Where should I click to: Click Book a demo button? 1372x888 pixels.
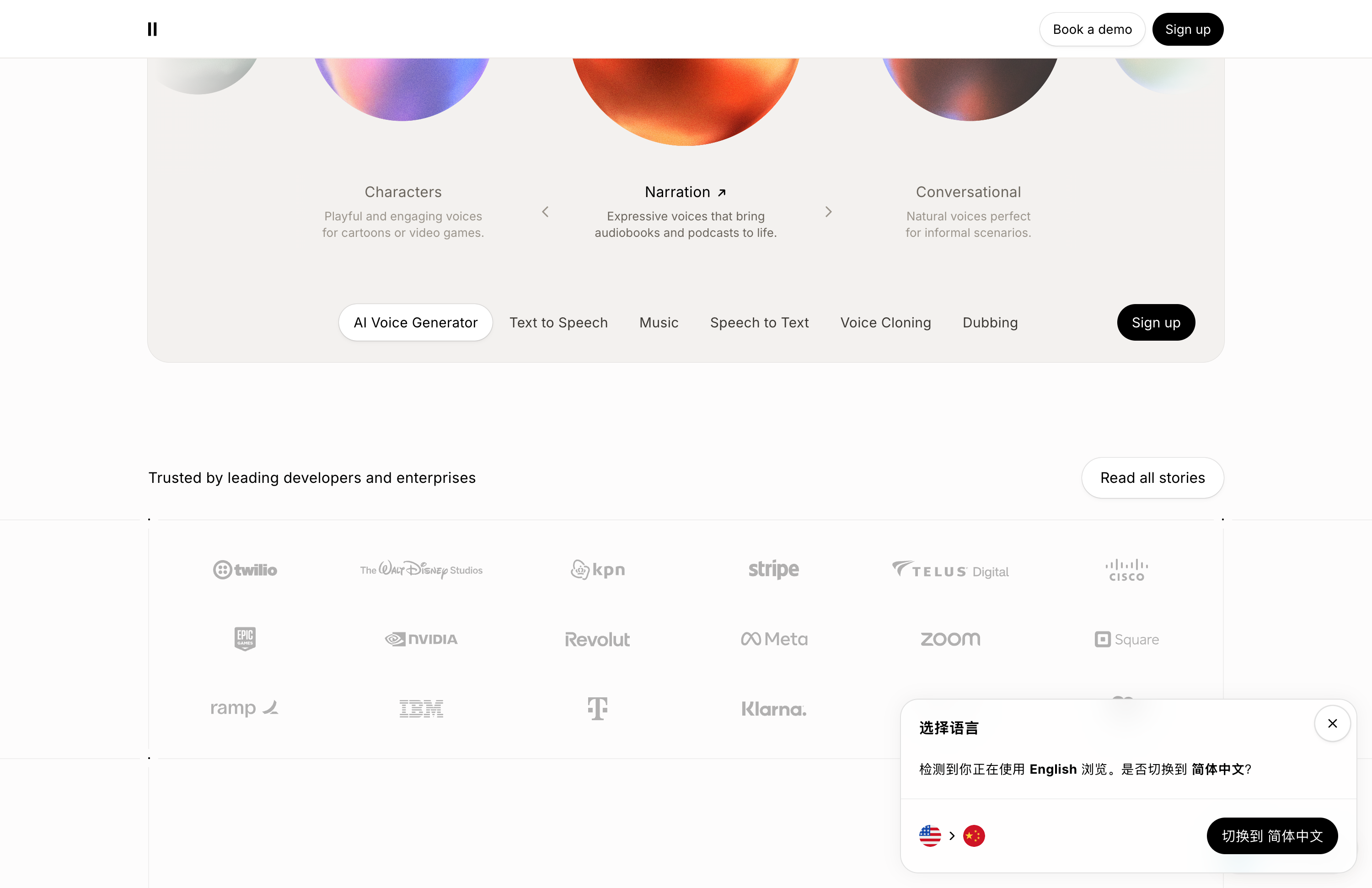pos(1093,29)
